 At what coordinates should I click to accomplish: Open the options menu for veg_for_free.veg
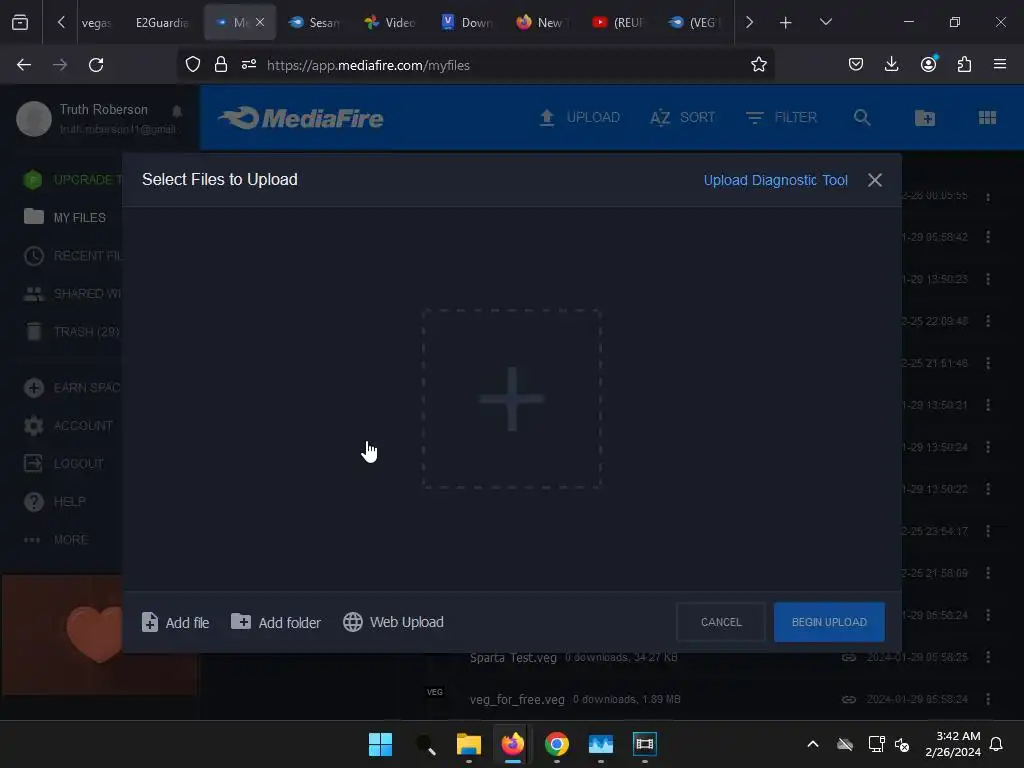pyautogui.click(x=987, y=699)
